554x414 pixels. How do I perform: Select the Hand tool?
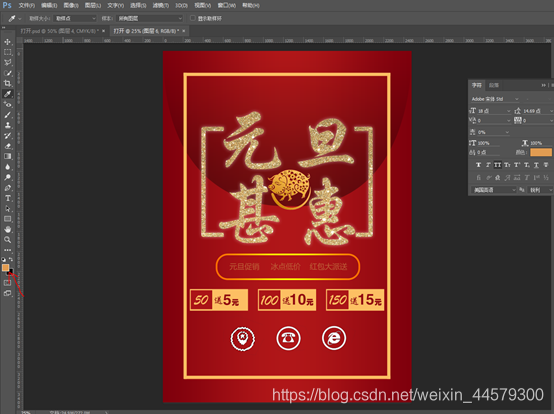pyautogui.click(x=7, y=229)
